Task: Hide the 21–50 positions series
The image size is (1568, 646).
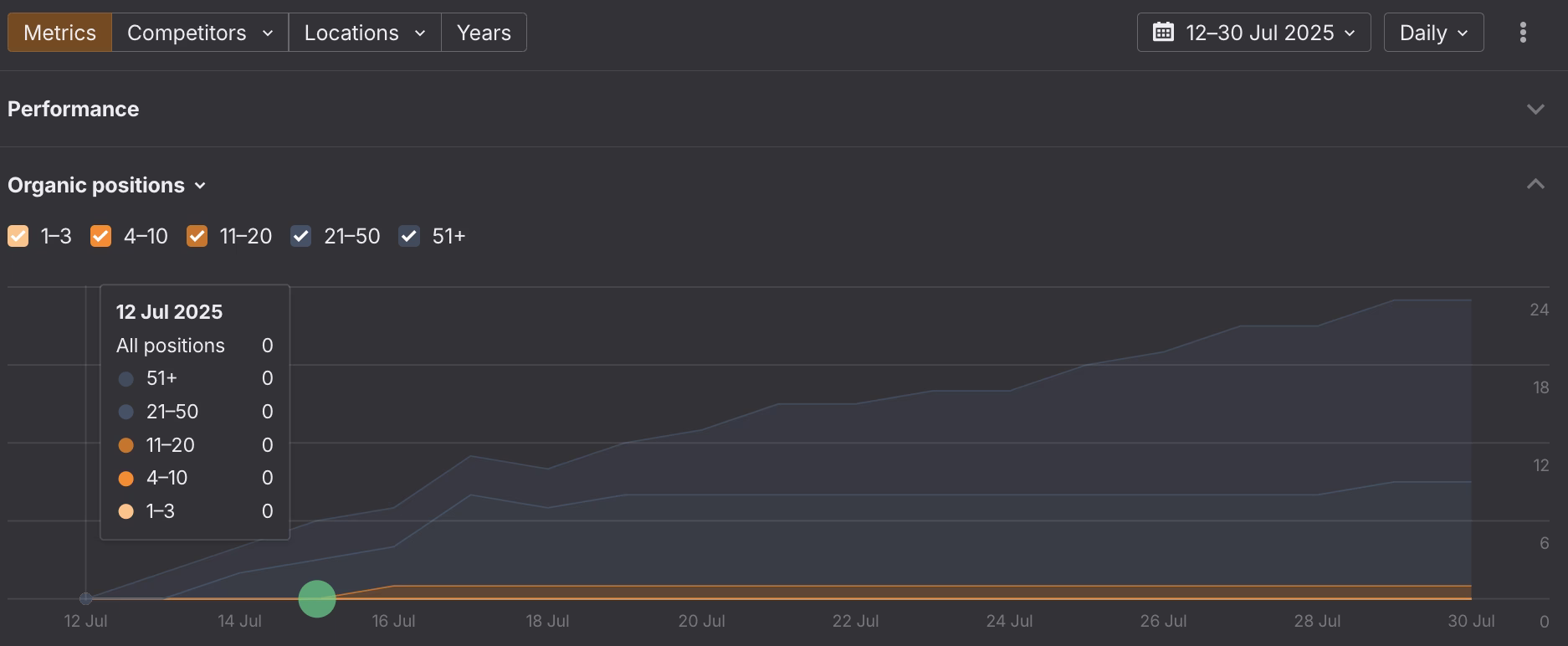Action: pyautogui.click(x=301, y=237)
